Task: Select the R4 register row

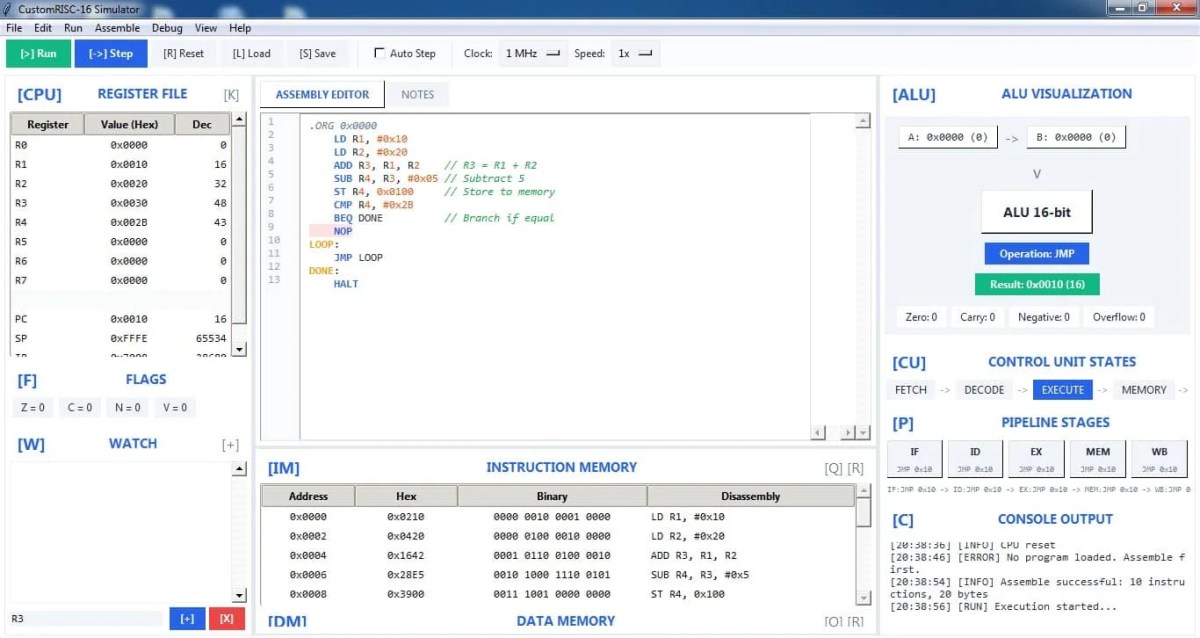Action: click(x=121, y=222)
